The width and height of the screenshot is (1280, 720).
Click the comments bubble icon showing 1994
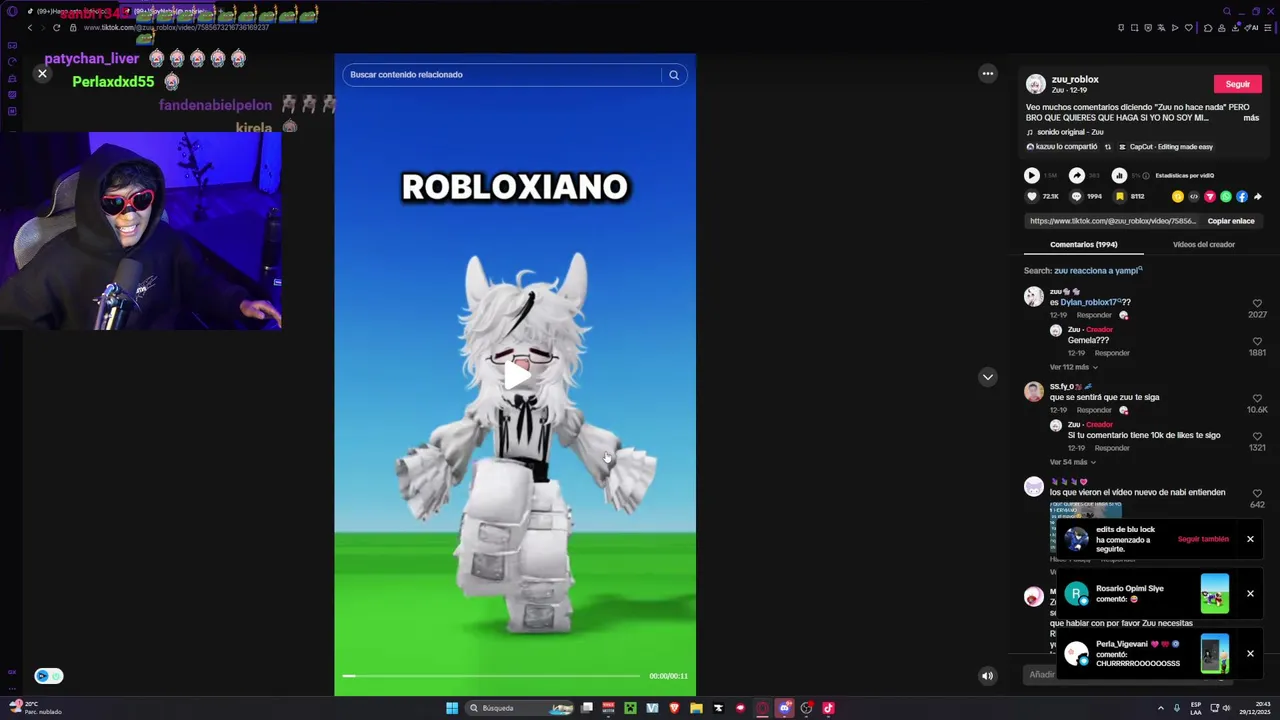click(x=1076, y=197)
